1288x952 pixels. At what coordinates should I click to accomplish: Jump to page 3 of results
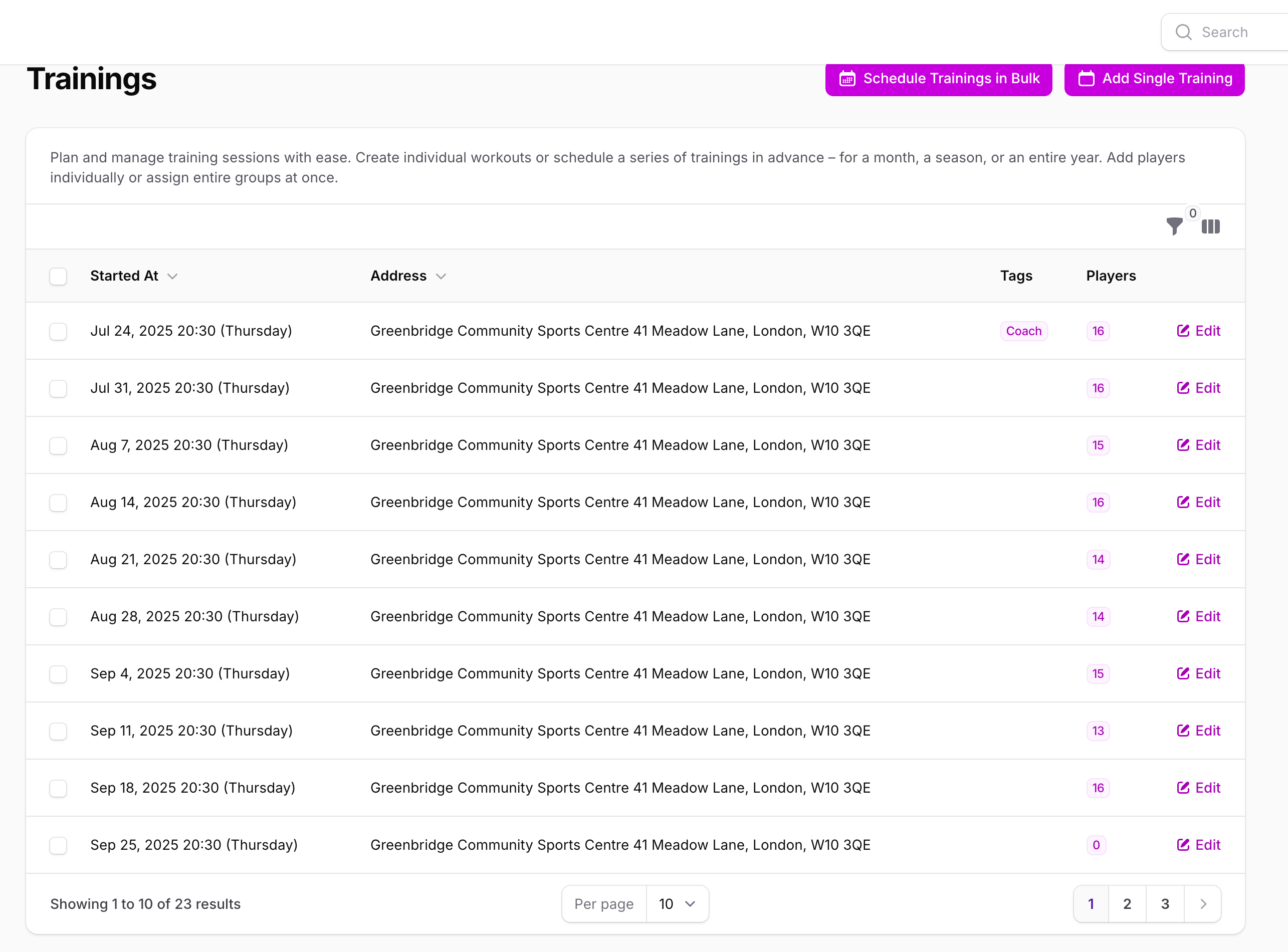(x=1165, y=903)
